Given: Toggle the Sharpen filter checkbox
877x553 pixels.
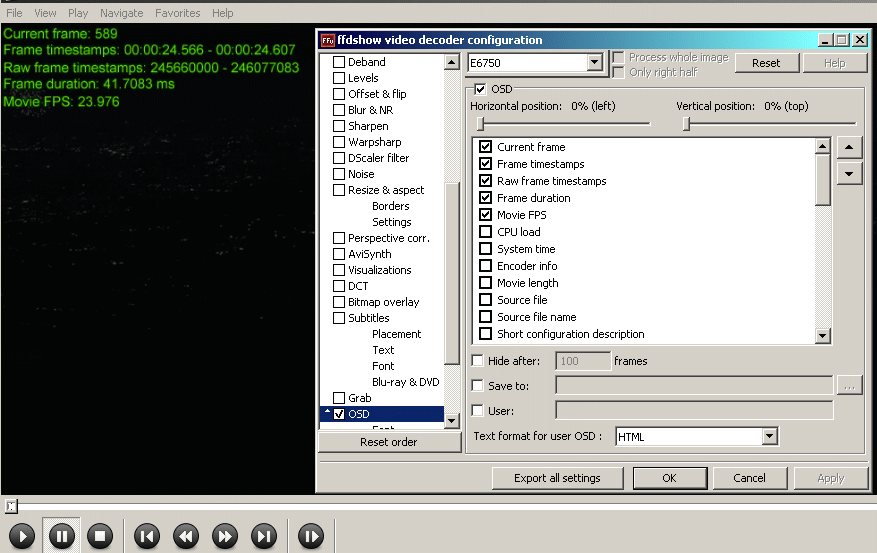Looking at the screenshot, I should (x=339, y=126).
